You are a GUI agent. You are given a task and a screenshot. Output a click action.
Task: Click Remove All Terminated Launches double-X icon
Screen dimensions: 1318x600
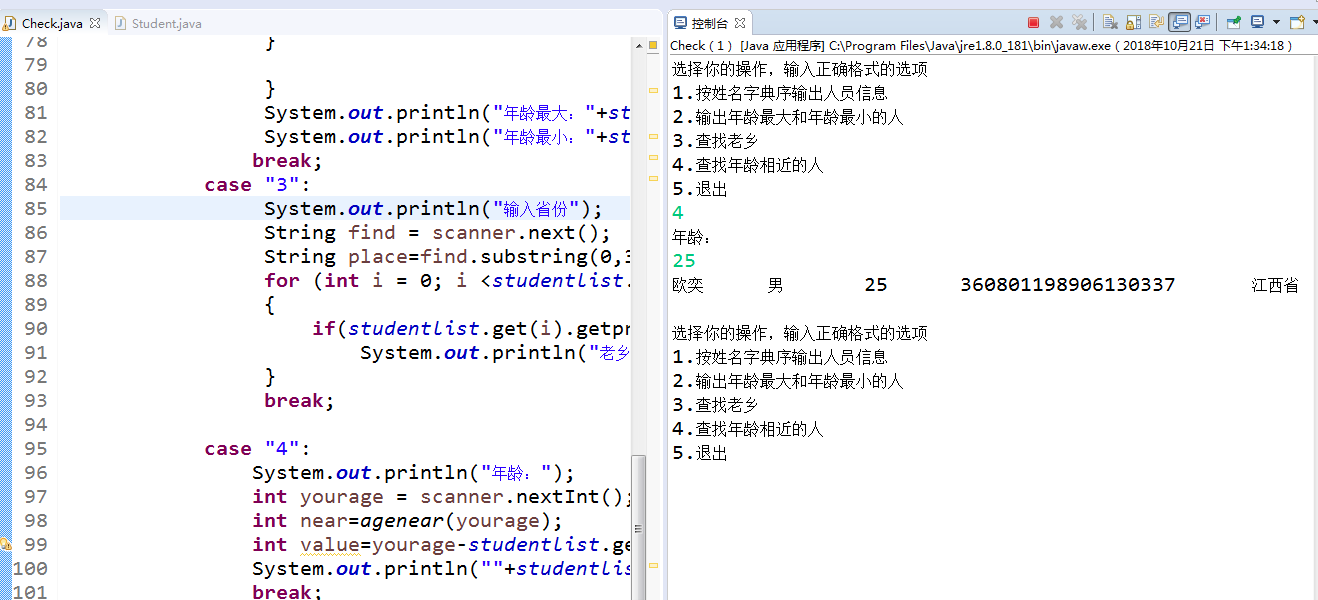coord(1079,22)
